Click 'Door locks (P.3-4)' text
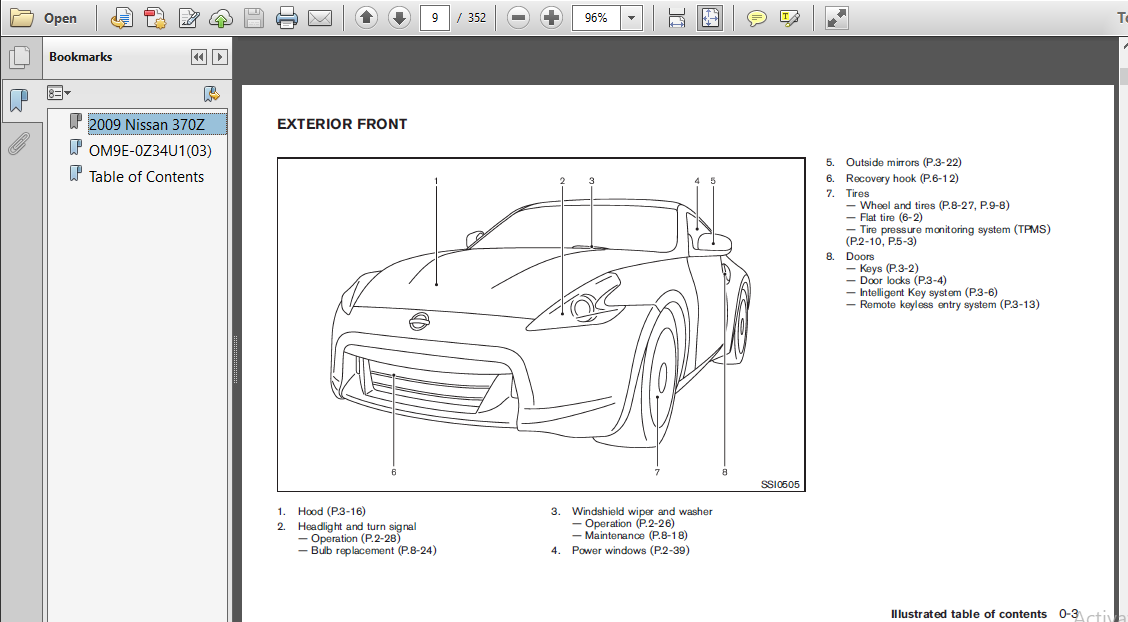1128x622 pixels. pos(903,280)
